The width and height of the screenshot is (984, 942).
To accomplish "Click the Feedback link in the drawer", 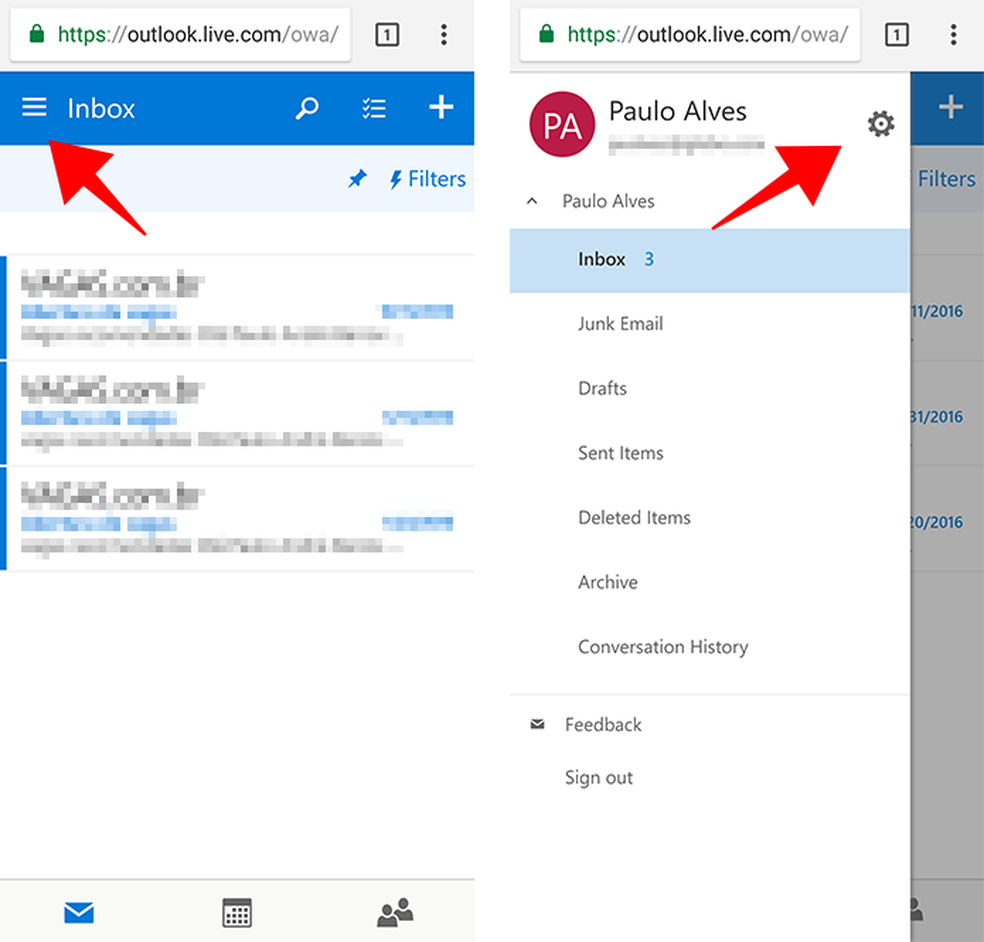I will (603, 725).
